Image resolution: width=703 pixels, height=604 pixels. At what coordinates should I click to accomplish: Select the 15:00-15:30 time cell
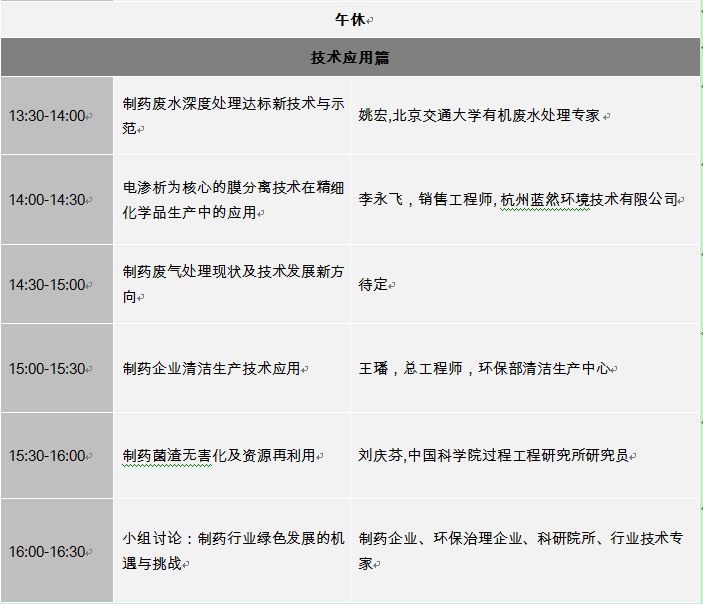coord(48,369)
